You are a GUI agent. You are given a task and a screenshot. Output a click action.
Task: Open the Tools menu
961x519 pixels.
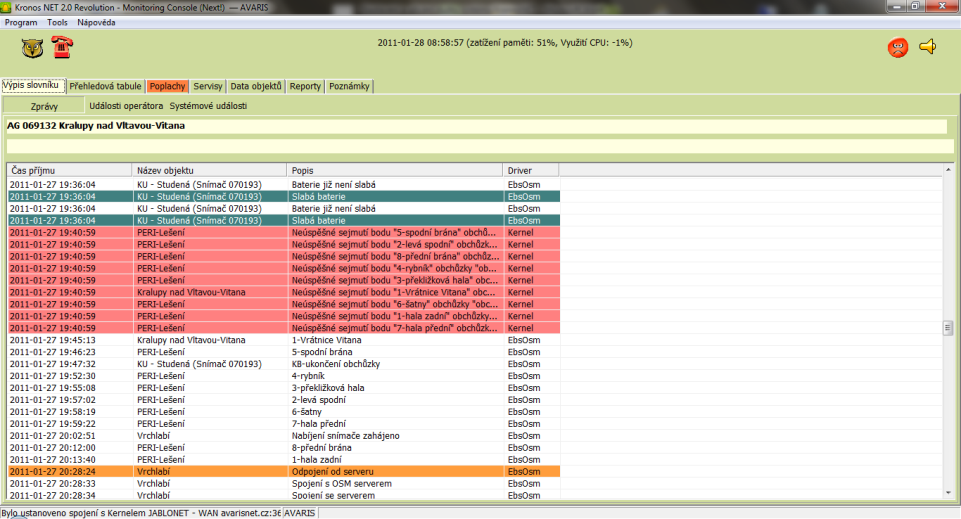pyautogui.click(x=57, y=22)
